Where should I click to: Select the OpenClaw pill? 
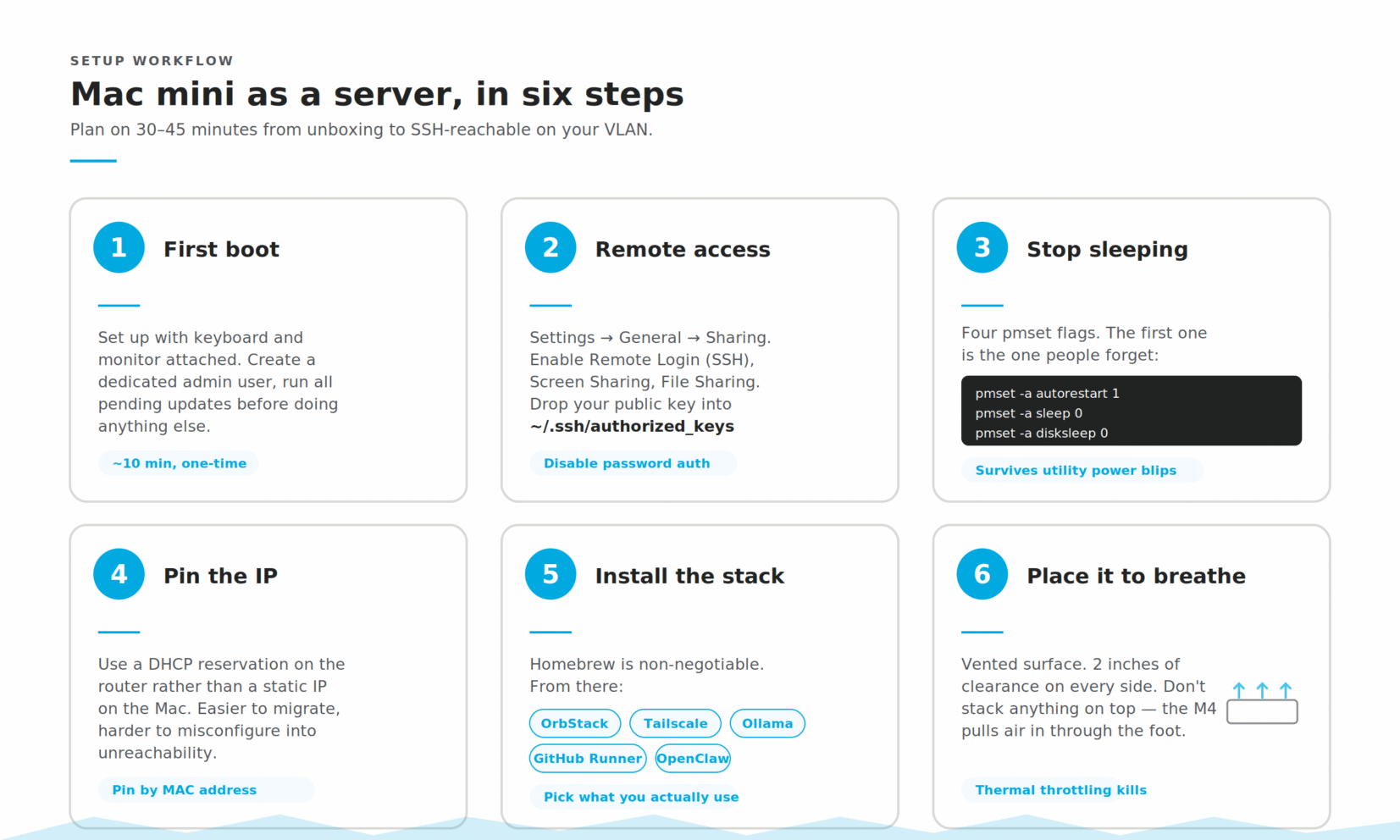click(x=693, y=758)
